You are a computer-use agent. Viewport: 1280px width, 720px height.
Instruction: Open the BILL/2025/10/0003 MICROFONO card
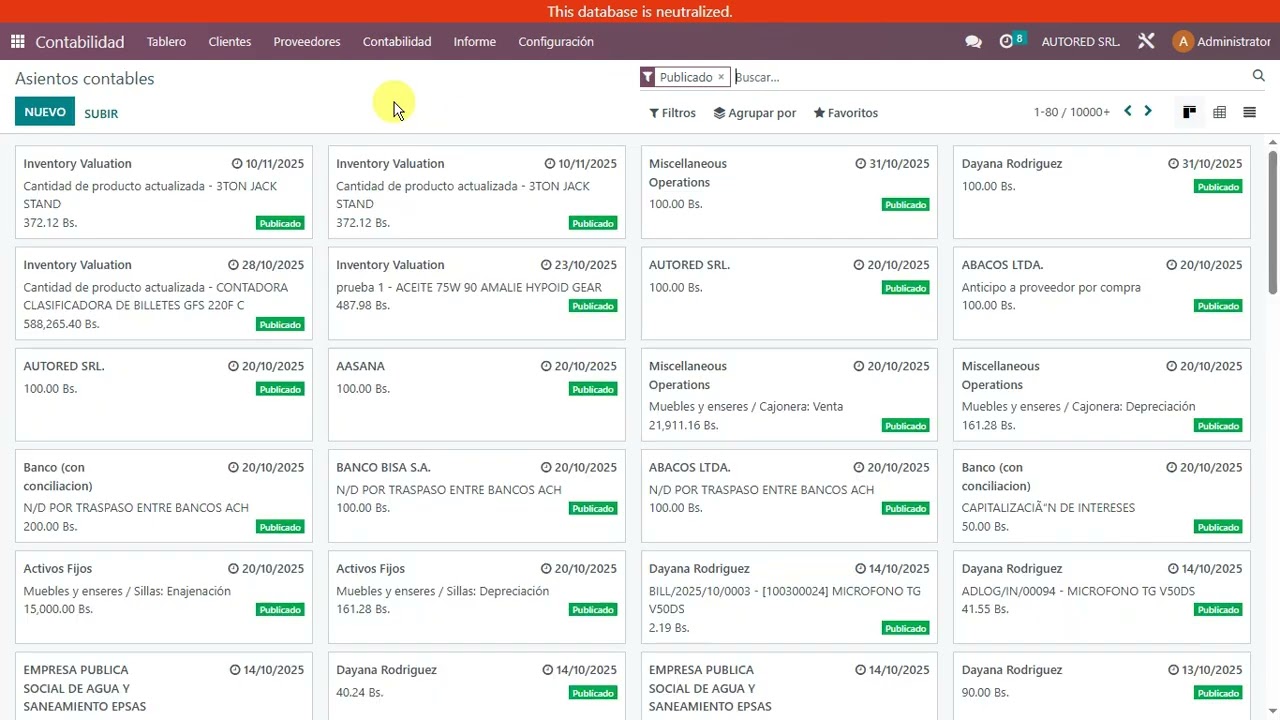[789, 596]
